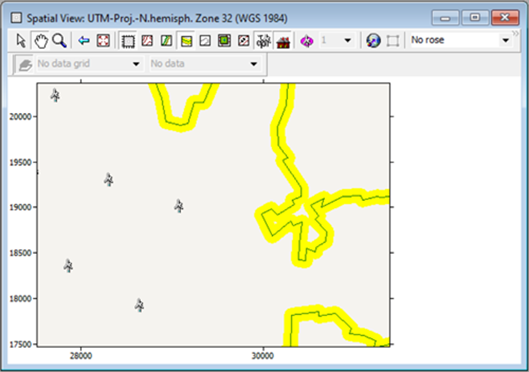The width and height of the screenshot is (529, 372).
Task: Toggle the yellow height contour layer
Action: (186, 41)
